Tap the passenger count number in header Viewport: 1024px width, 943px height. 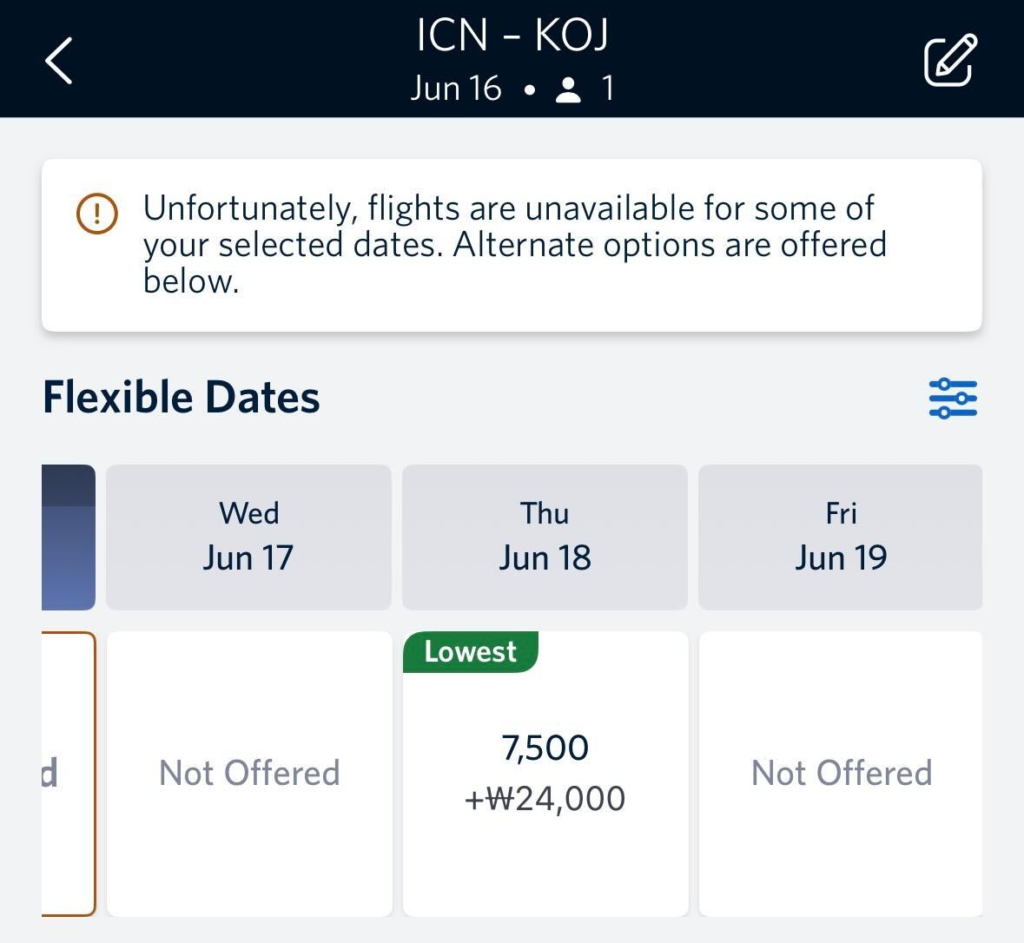(606, 90)
